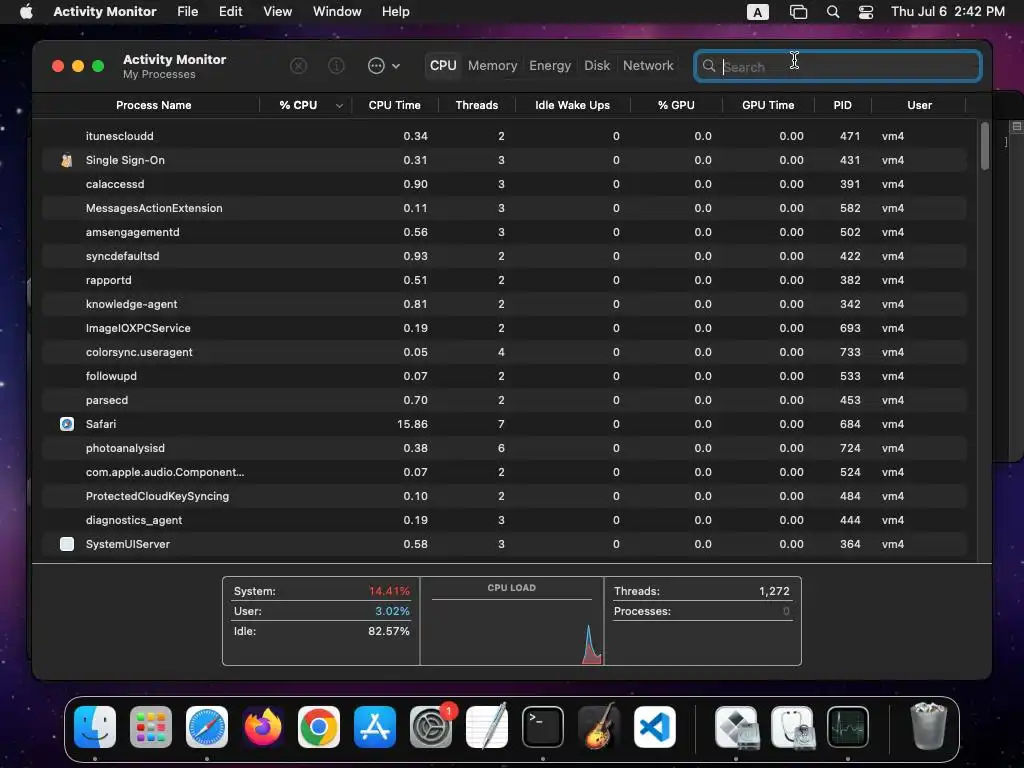The height and width of the screenshot is (768, 1024).
Task: Switch to the Energy tab
Action: point(550,65)
